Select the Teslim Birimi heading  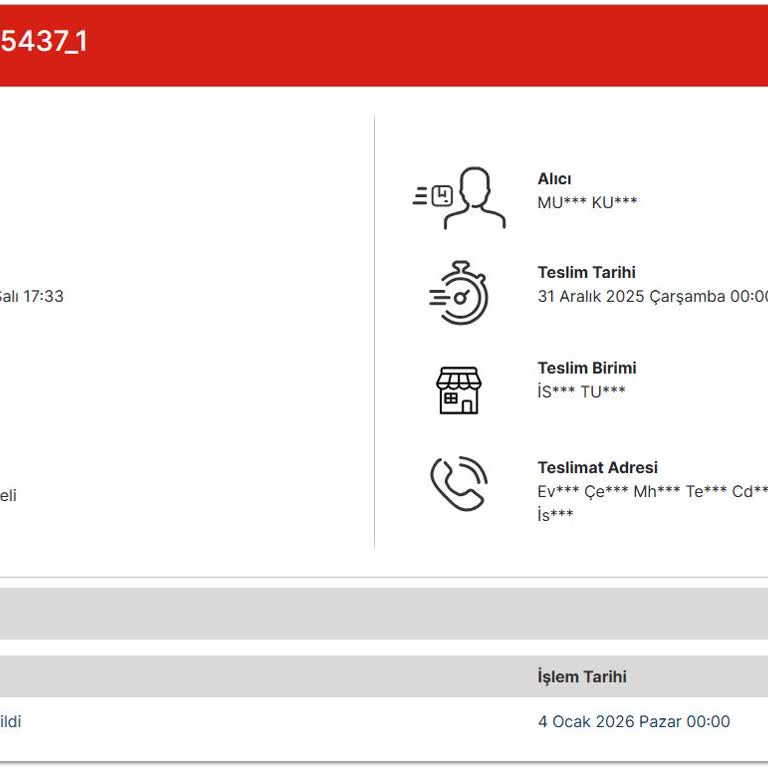586,368
